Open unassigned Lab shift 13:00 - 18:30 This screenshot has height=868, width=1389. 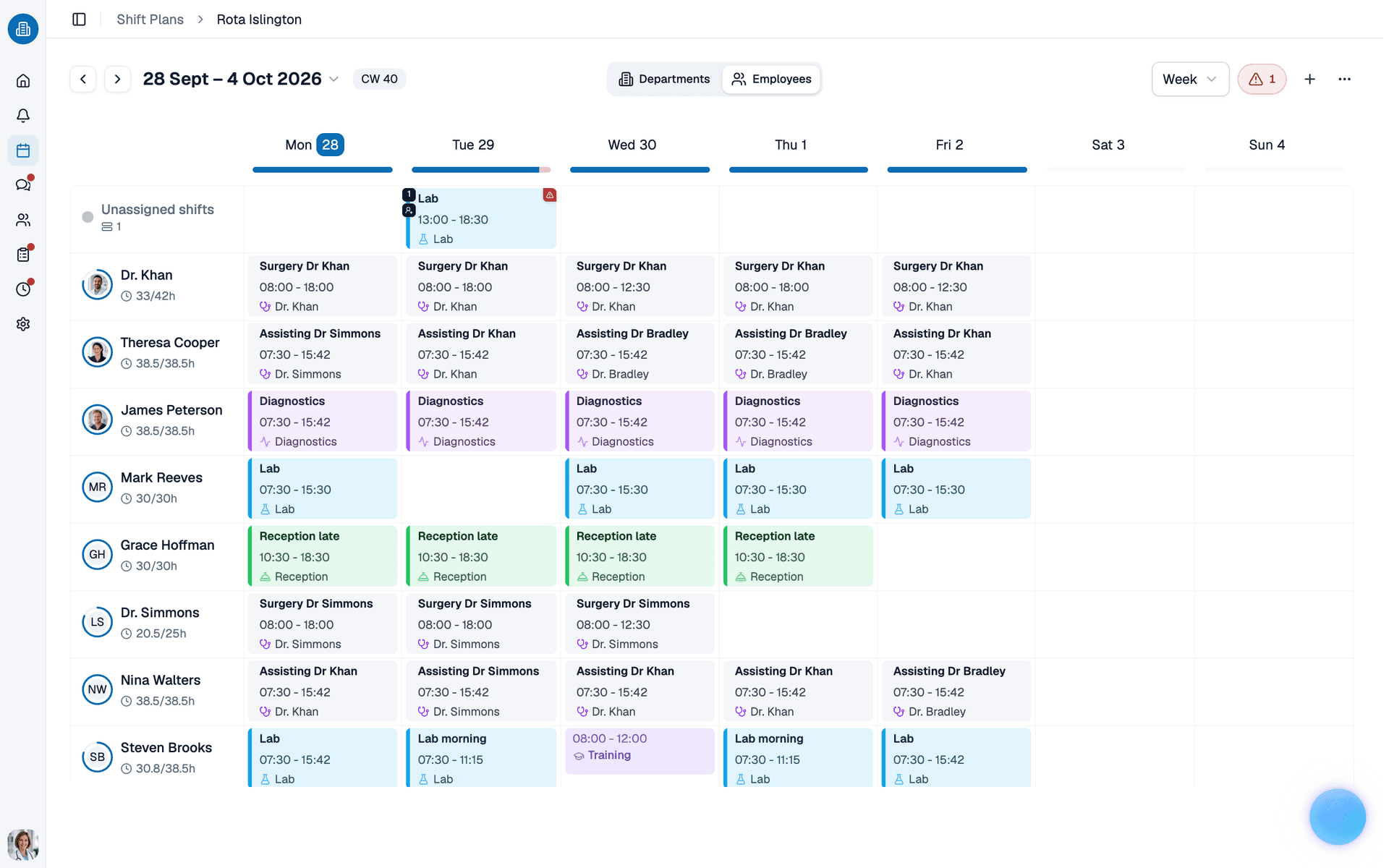pyautogui.click(x=481, y=218)
